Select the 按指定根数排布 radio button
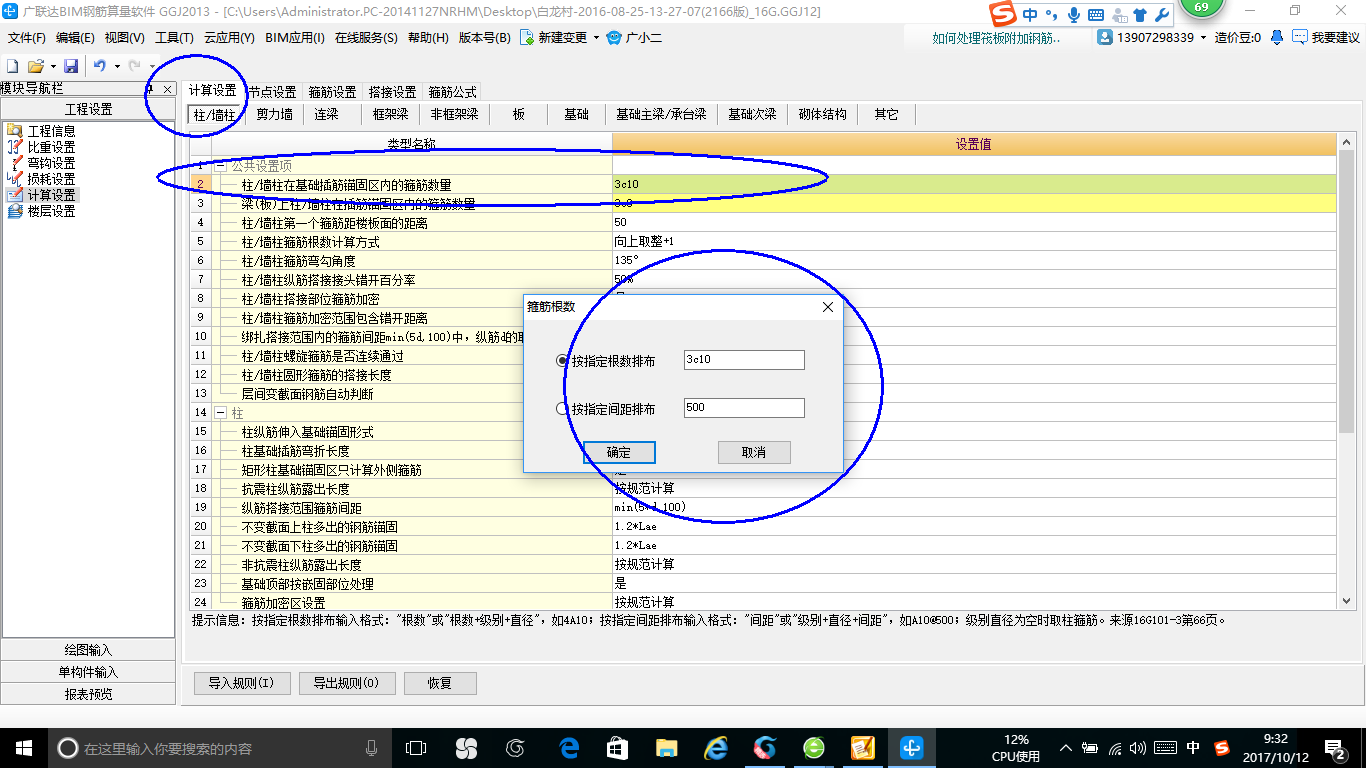This screenshot has height=768, width=1366. tap(562, 361)
